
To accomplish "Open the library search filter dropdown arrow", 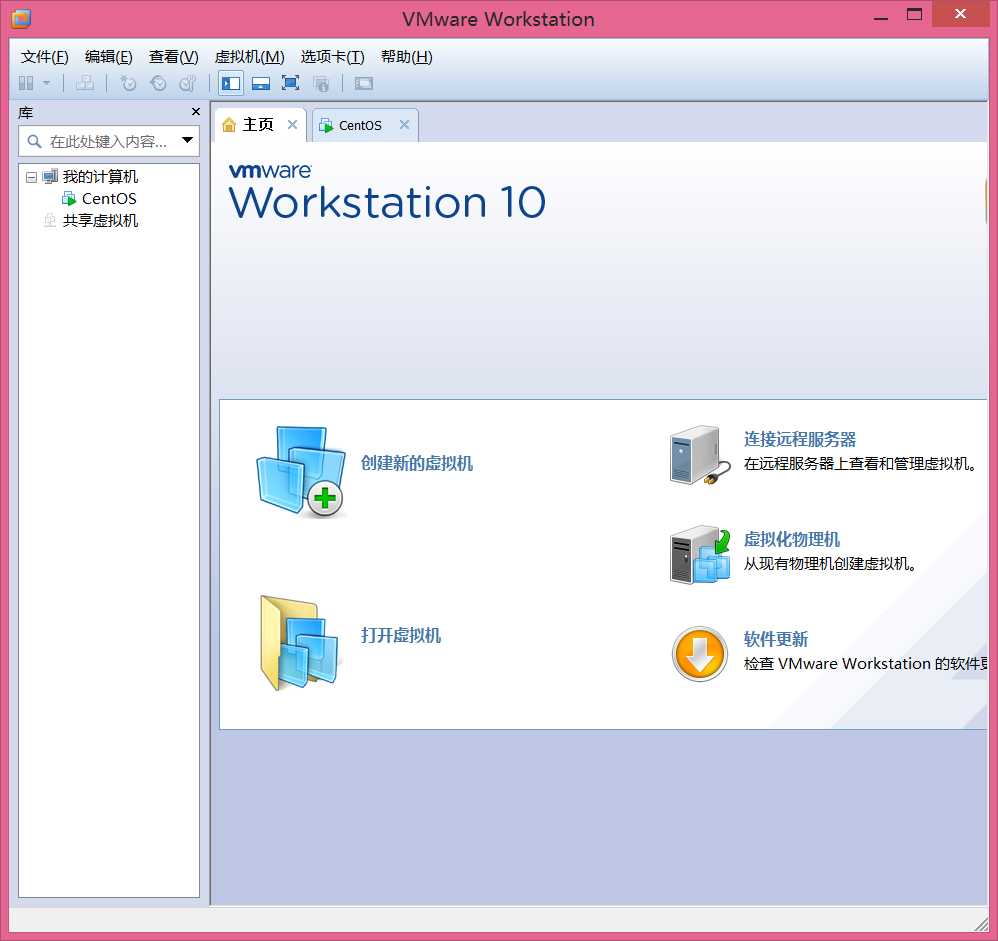I will (187, 140).
